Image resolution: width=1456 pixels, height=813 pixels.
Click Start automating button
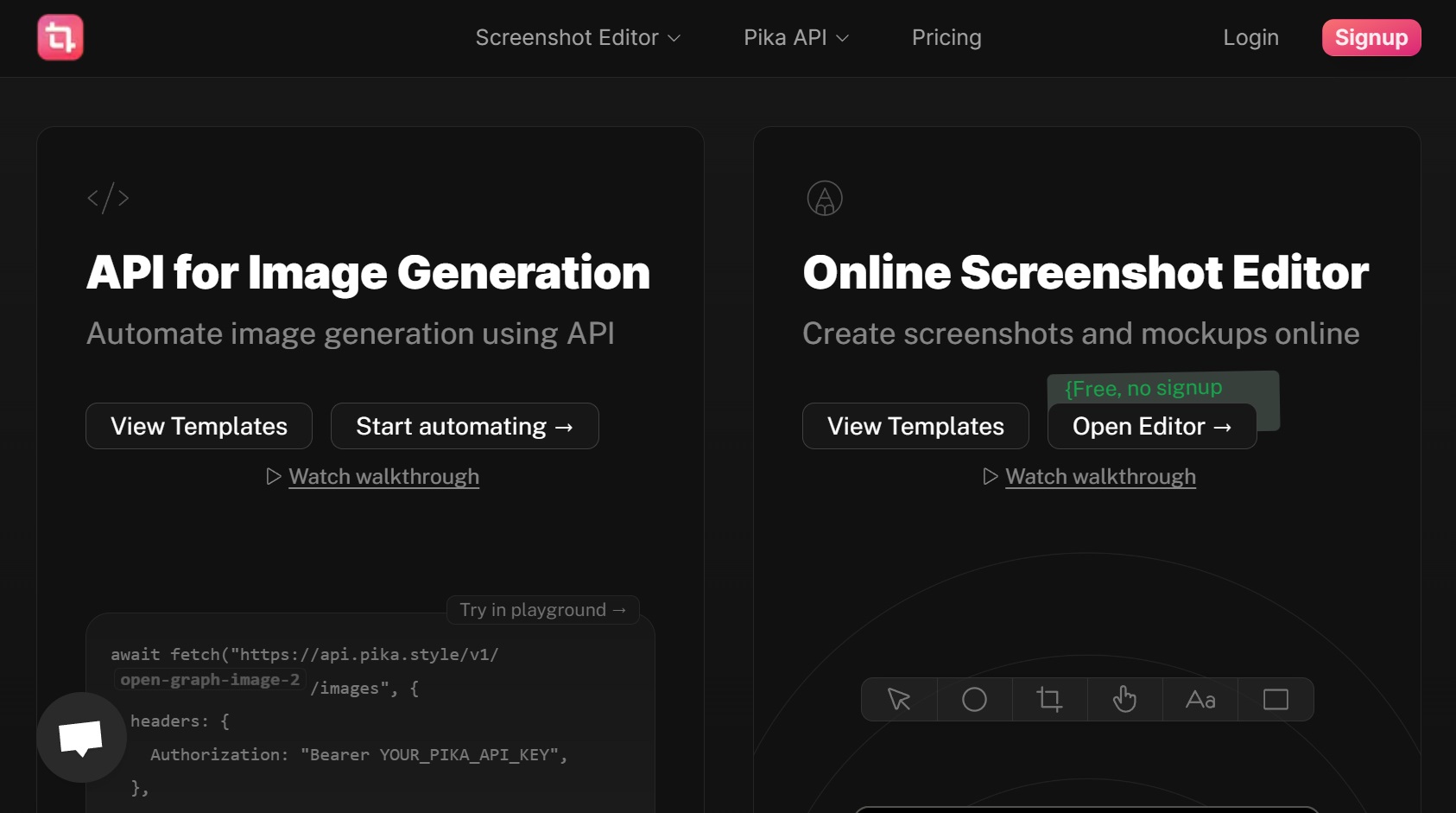(465, 426)
